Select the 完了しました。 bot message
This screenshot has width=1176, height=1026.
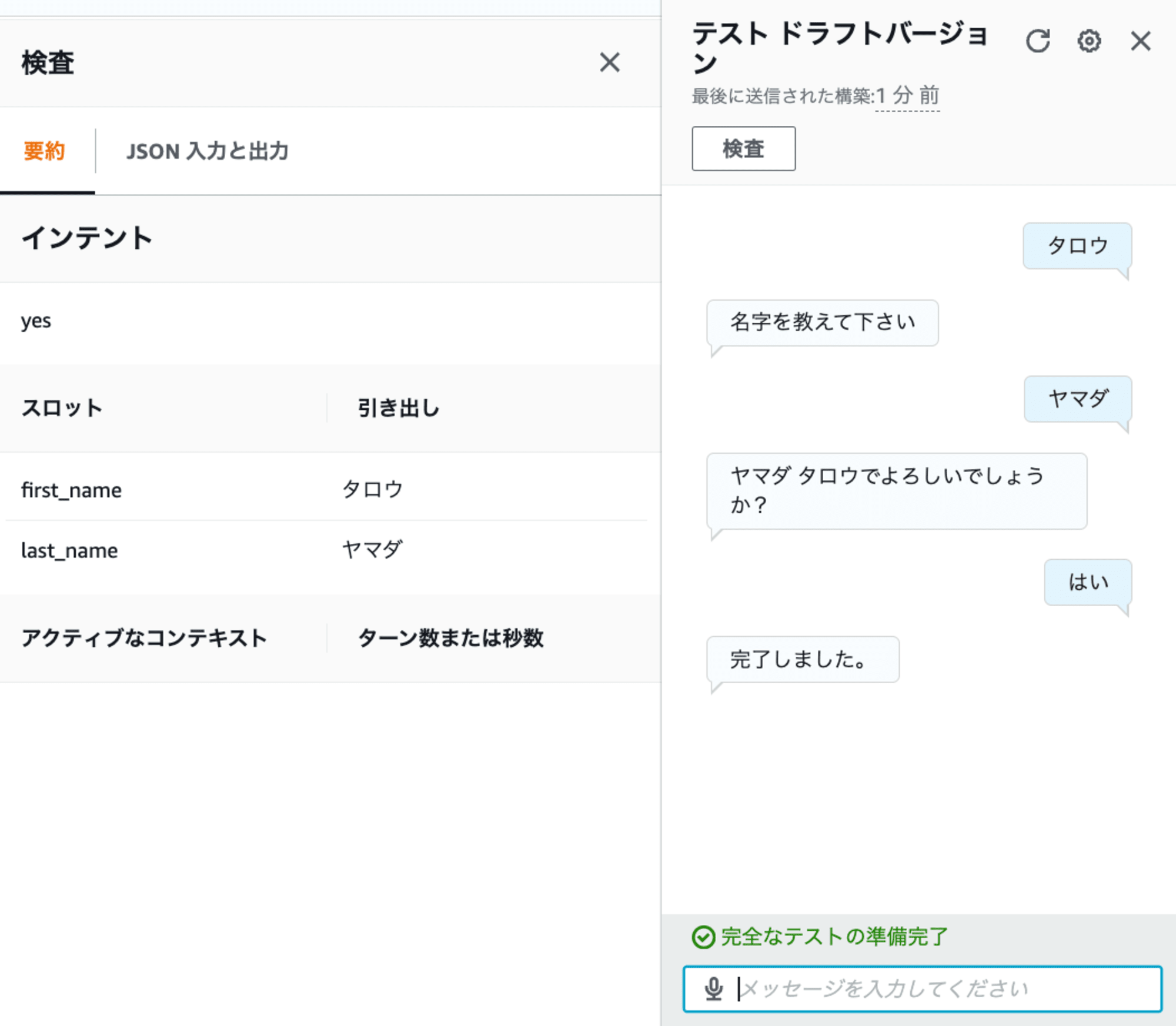(803, 659)
